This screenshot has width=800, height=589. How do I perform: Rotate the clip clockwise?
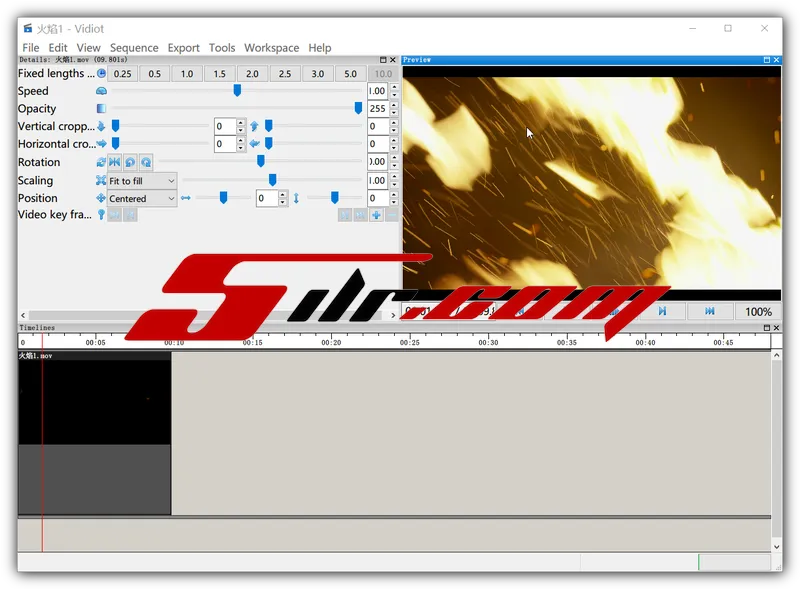(x=146, y=162)
